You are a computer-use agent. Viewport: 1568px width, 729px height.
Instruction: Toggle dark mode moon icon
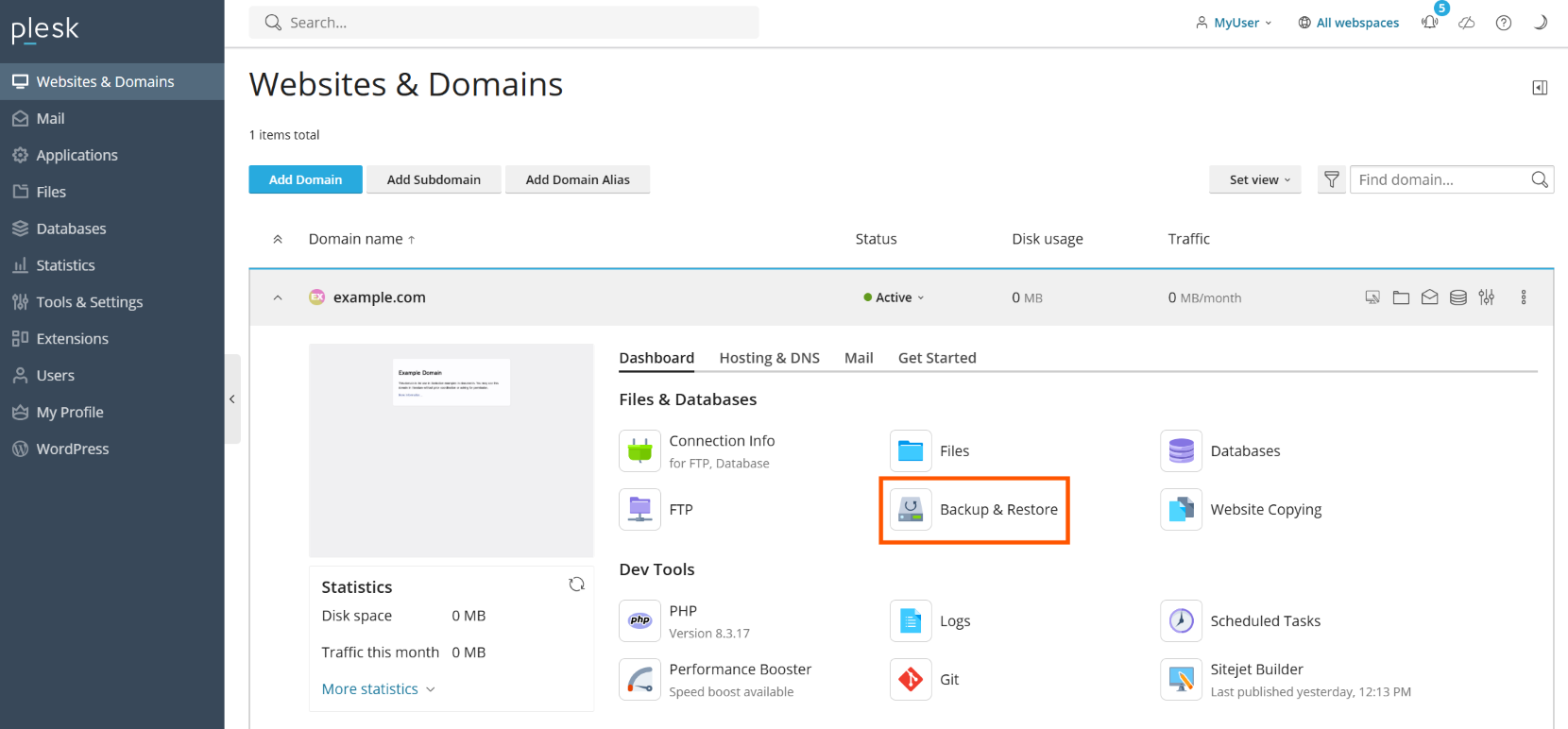(x=1540, y=23)
